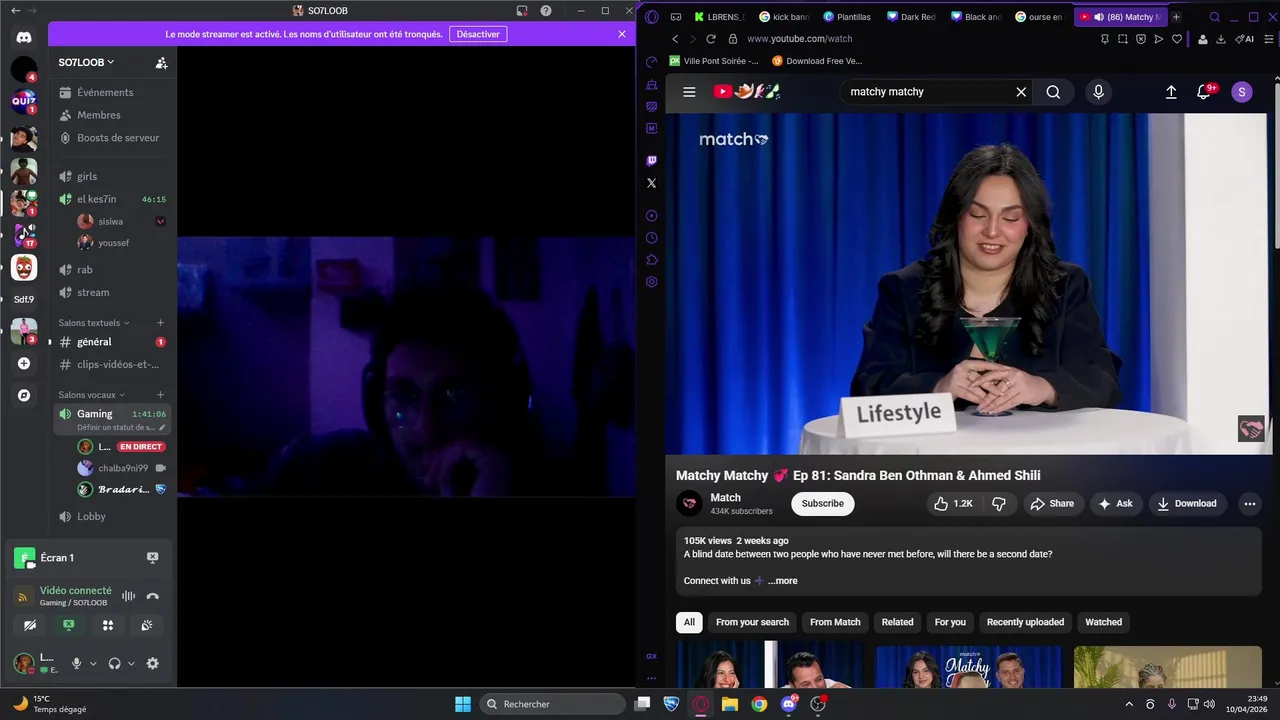Open the Discord inbox icon in title bar
Screen dimensions: 1280x720
tap(522, 11)
